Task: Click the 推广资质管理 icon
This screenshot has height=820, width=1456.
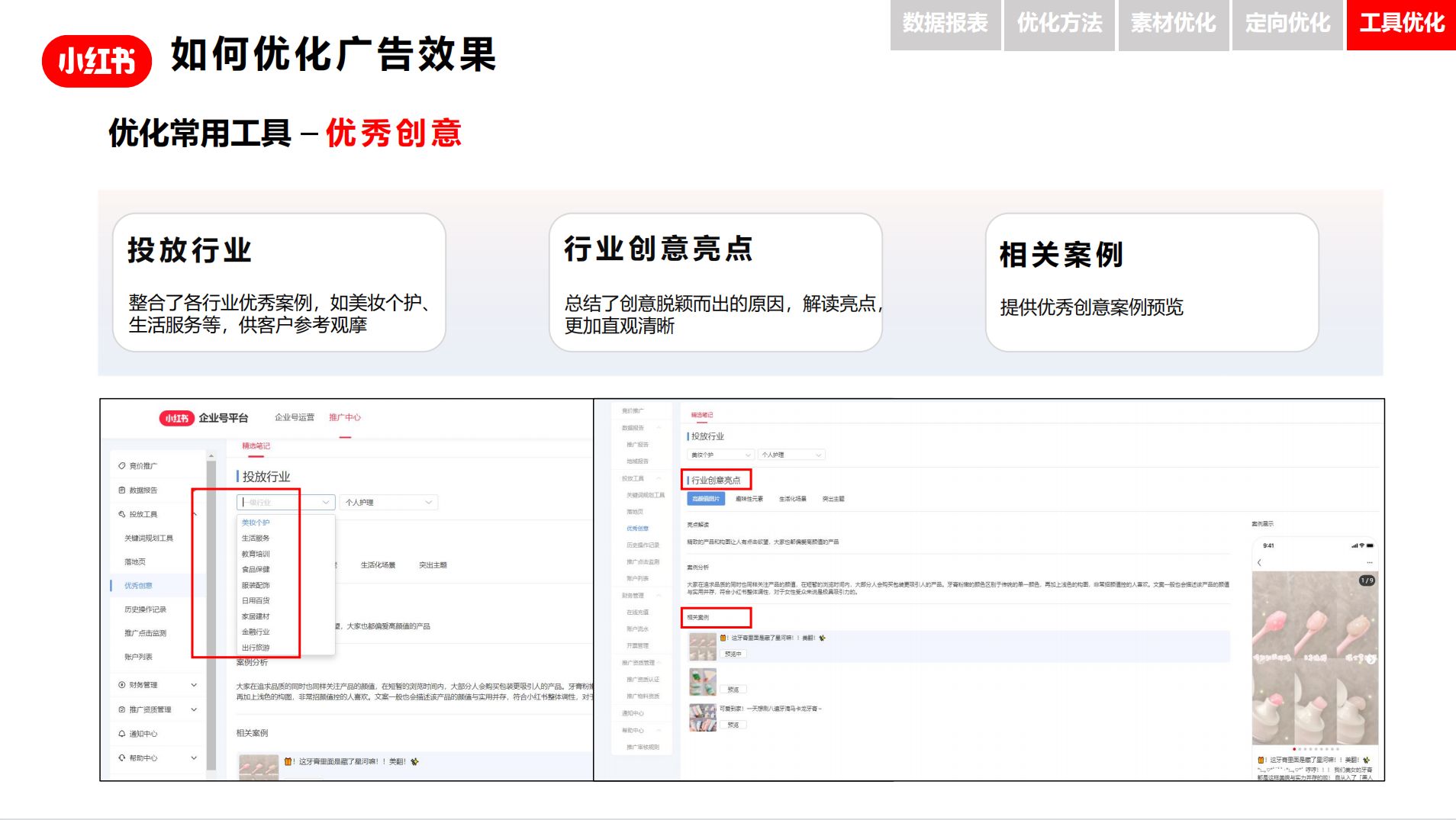Action: click(121, 710)
